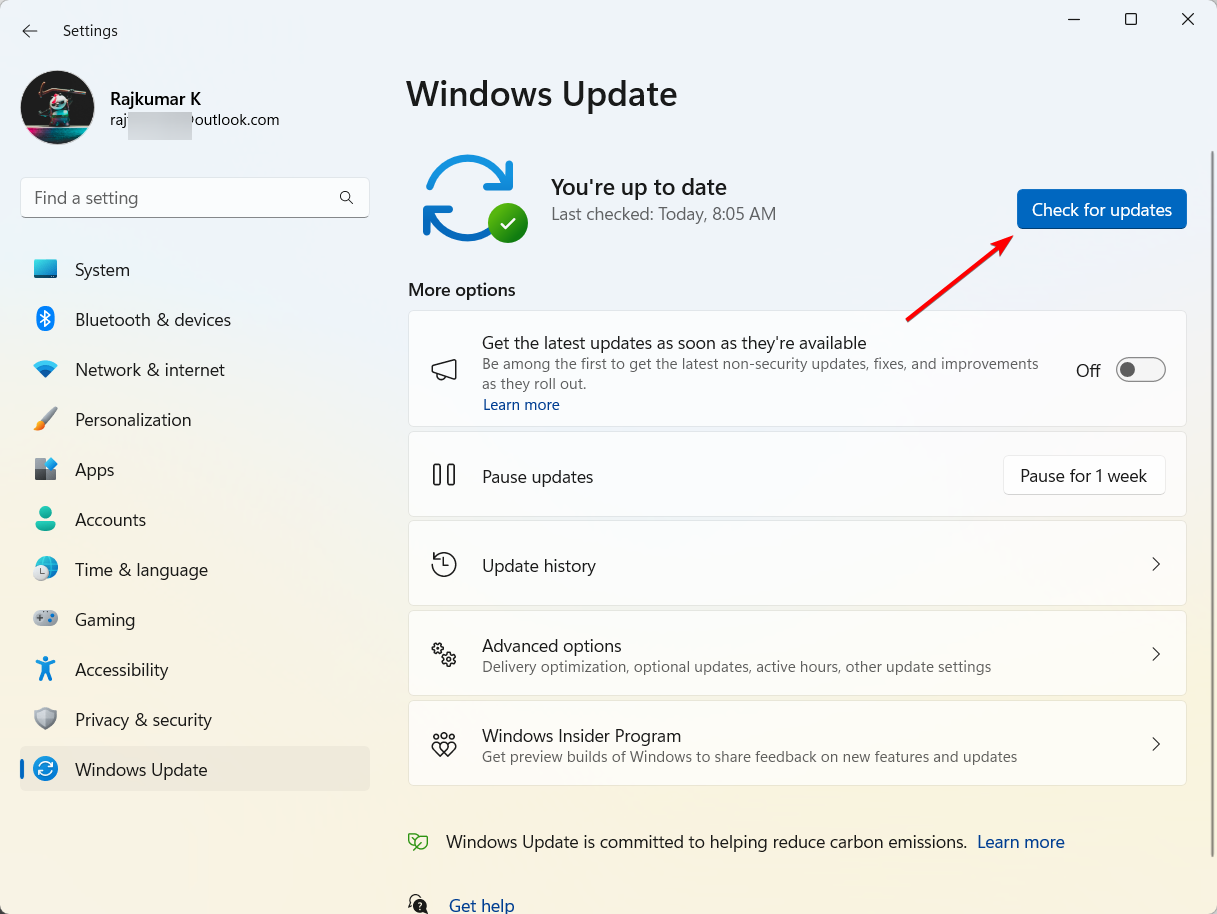Click the Apps icon in sidebar
The width and height of the screenshot is (1217, 914).
click(x=45, y=469)
